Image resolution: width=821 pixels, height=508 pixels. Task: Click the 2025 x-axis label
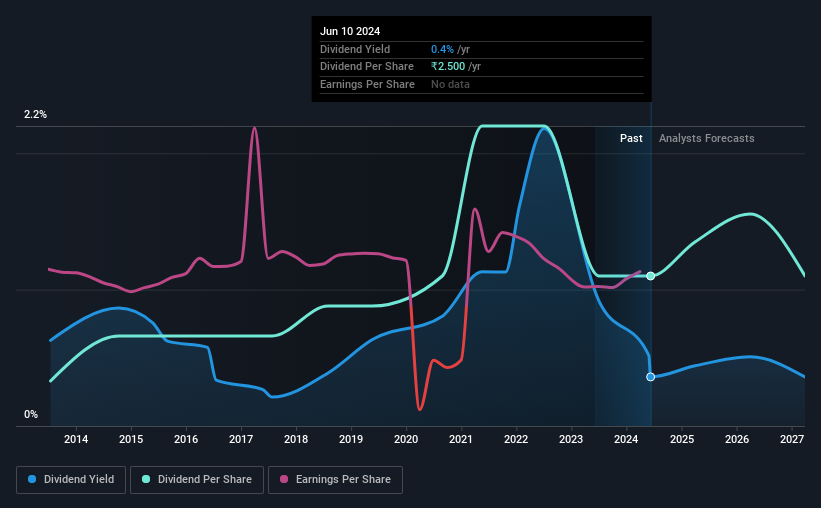pyautogui.click(x=682, y=439)
